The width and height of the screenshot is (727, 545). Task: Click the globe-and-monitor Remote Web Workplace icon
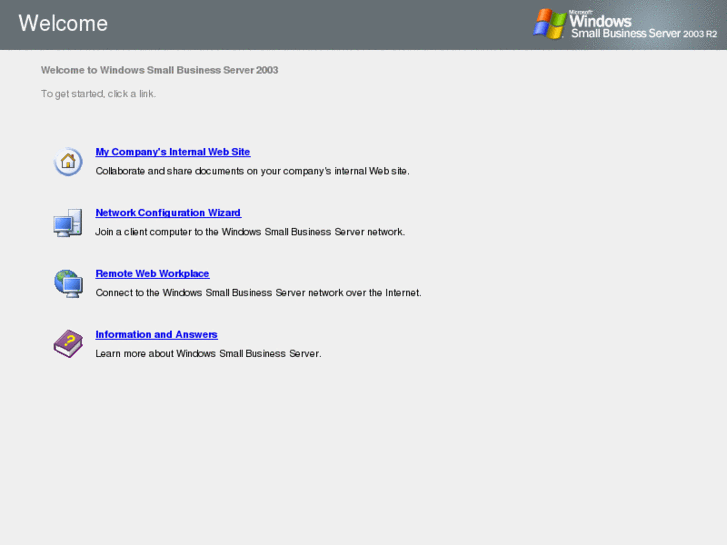68,283
